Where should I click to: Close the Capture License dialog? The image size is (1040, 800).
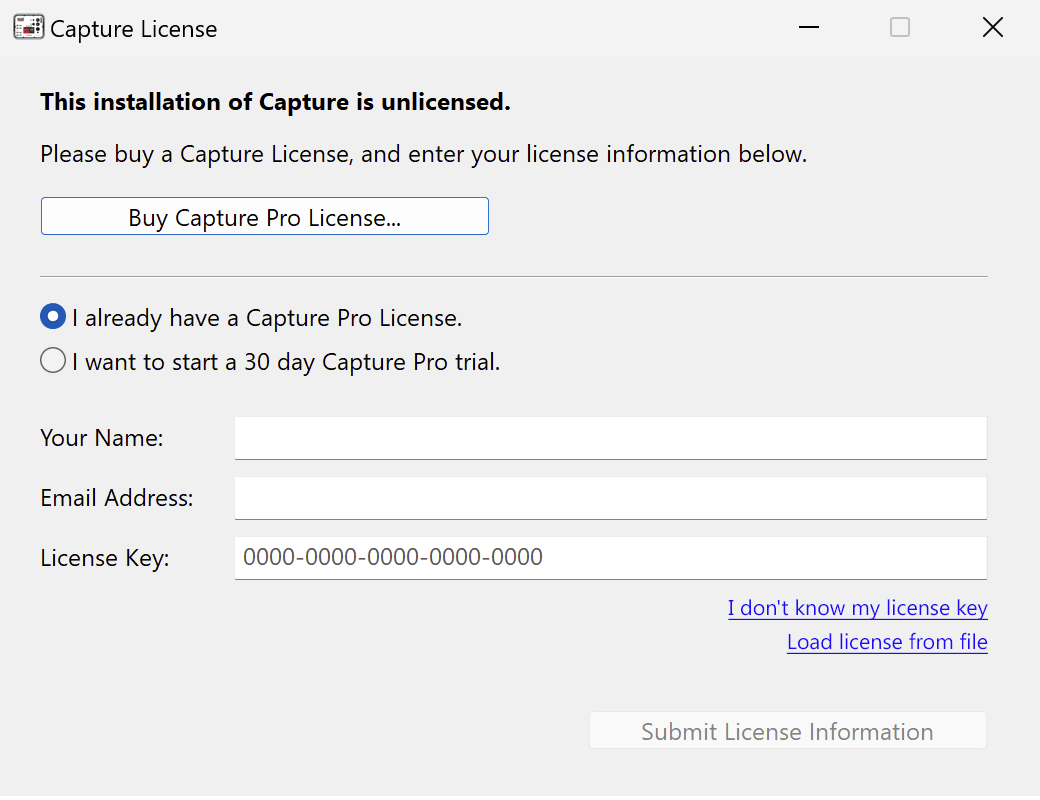pos(992,27)
